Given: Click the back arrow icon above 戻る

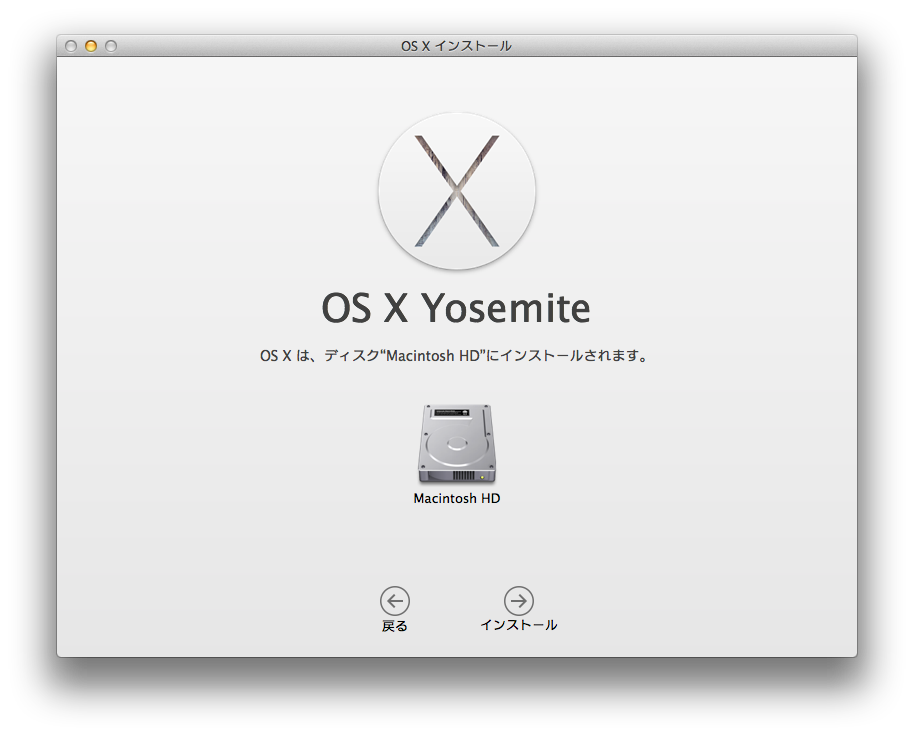Looking at the screenshot, I should point(395,601).
